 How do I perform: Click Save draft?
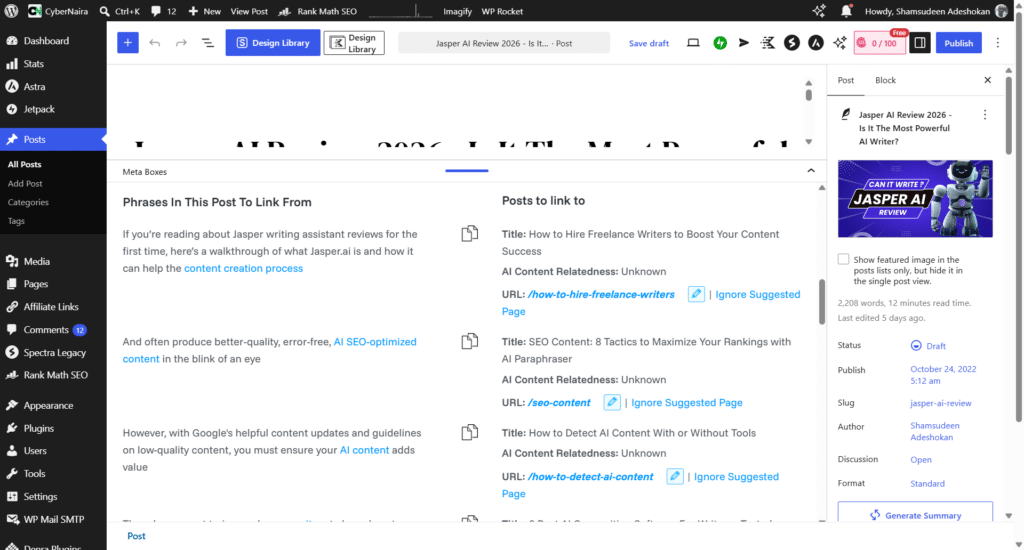pos(648,43)
